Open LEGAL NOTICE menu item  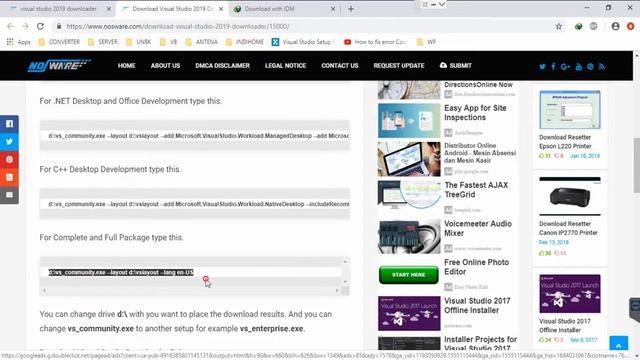[285, 65]
